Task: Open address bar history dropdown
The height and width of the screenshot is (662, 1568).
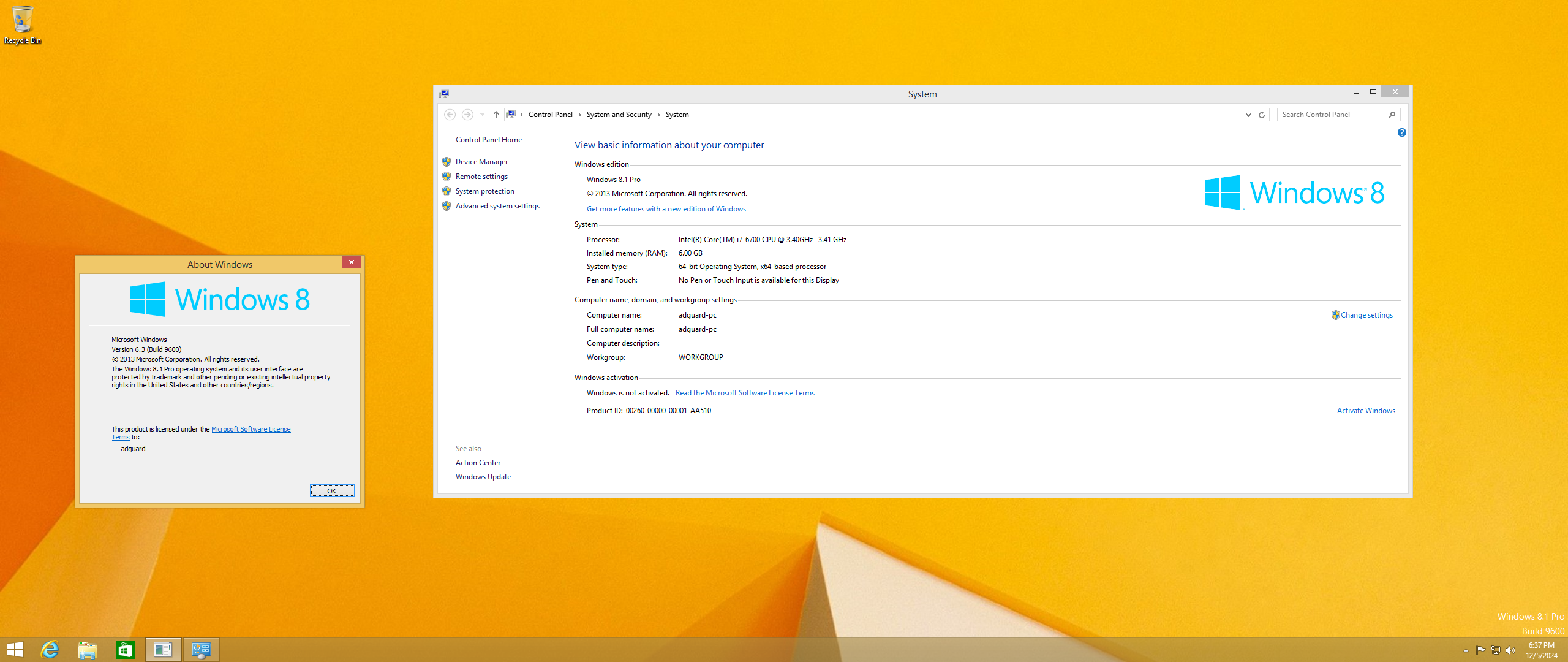Action: 1248,115
